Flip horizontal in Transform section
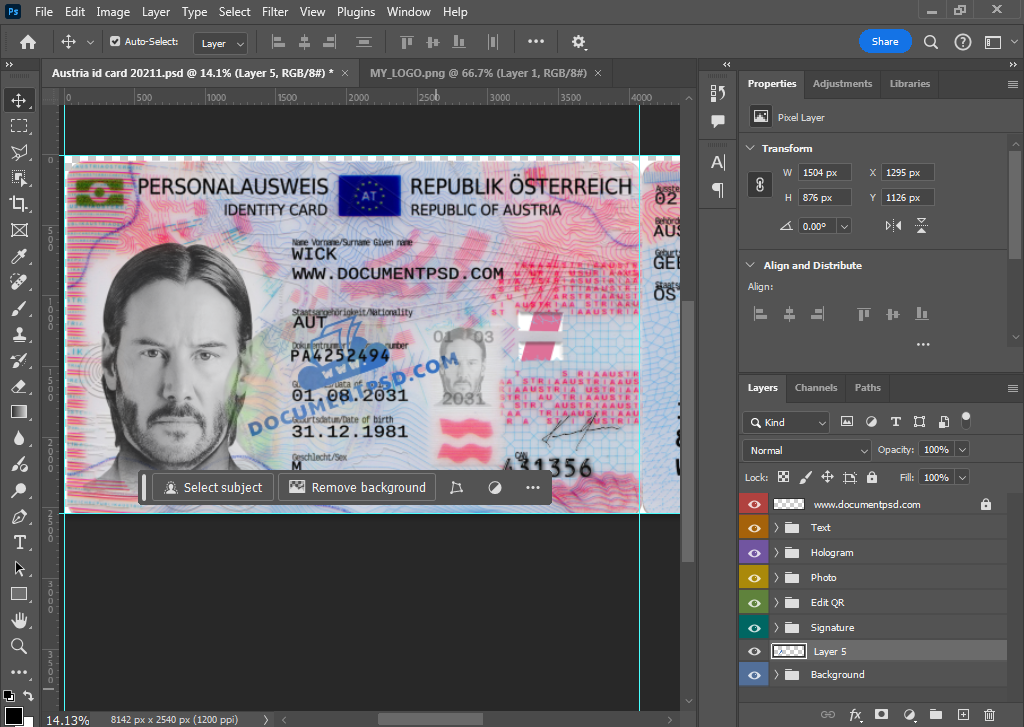The image size is (1024, 727). [x=893, y=226]
